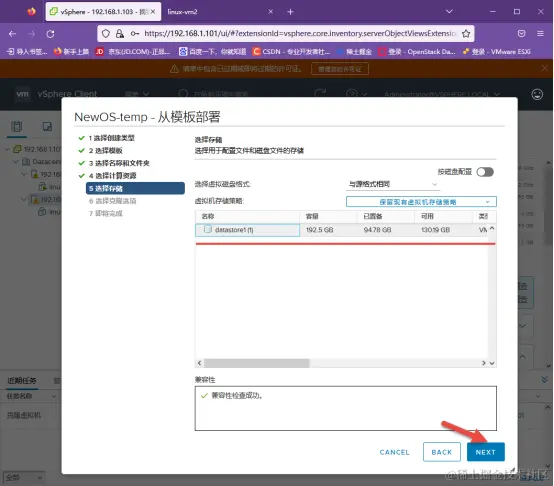Open the Hosts and Clusters inventory icon
Viewport: 554px width, 486px height.
tap(17, 126)
